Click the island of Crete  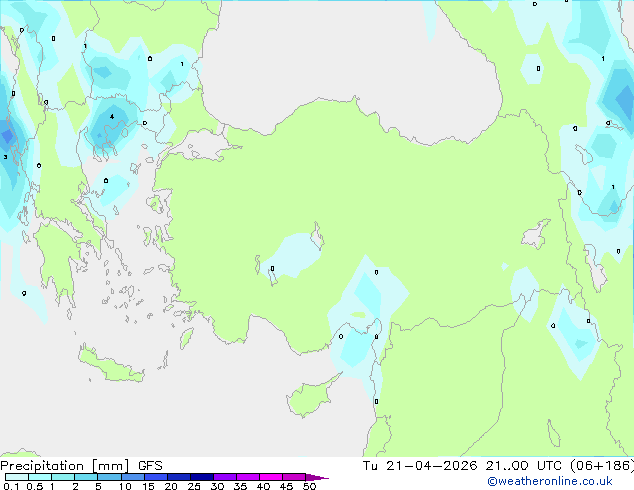coord(111,366)
